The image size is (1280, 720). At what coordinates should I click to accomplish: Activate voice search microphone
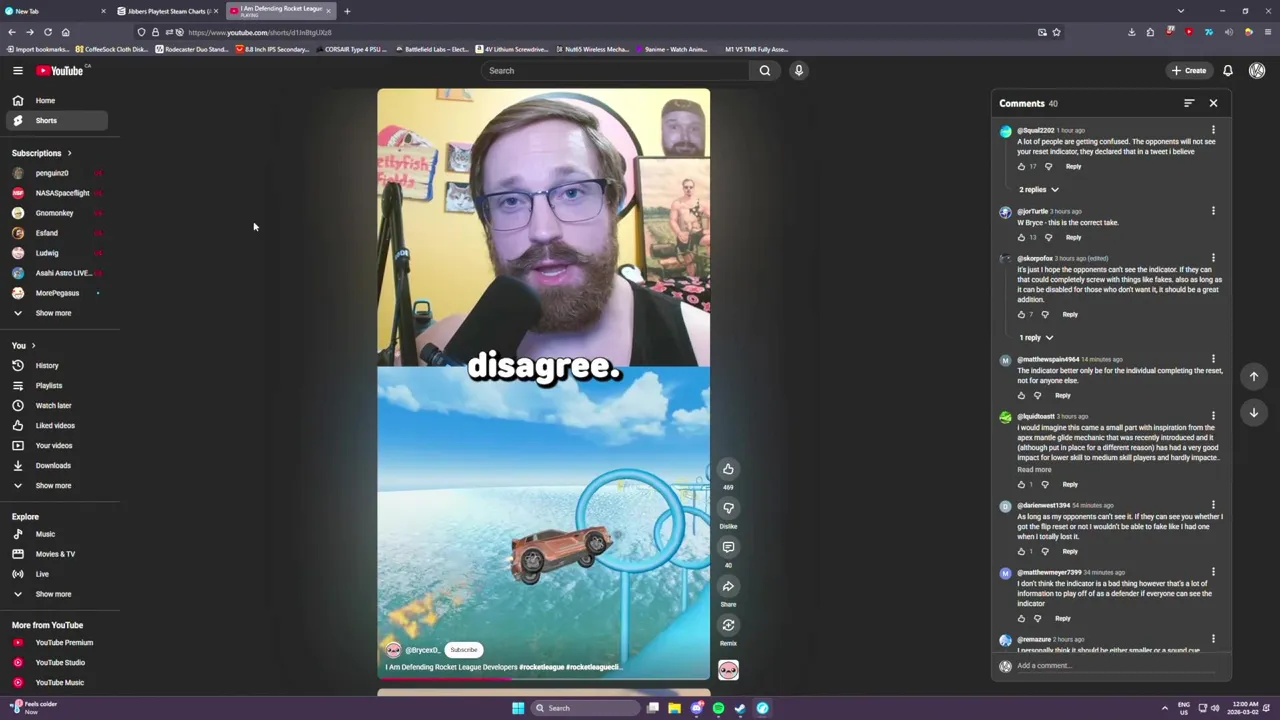(799, 70)
